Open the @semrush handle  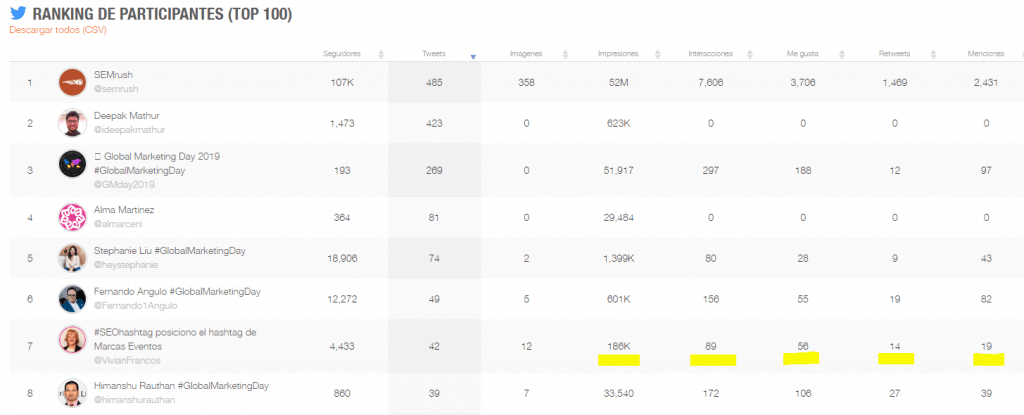pos(116,89)
